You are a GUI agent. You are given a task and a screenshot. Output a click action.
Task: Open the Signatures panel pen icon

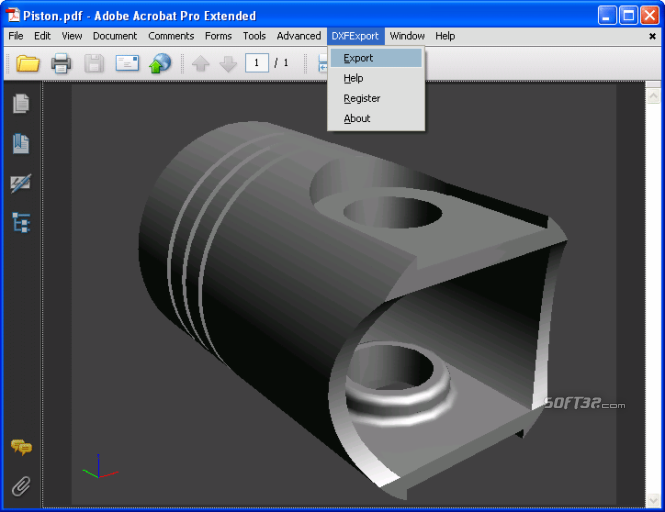click(21, 183)
